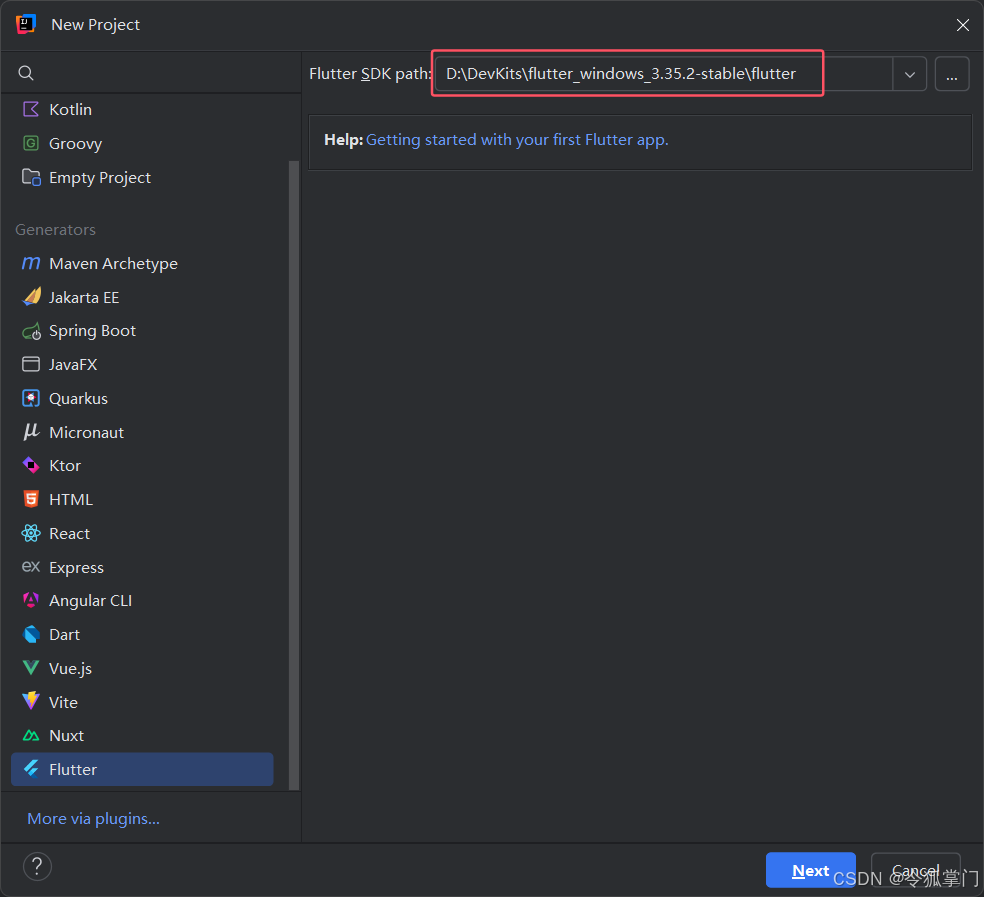The height and width of the screenshot is (897, 984).
Task: Select Kotlin in the project list
Action: coord(70,109)
